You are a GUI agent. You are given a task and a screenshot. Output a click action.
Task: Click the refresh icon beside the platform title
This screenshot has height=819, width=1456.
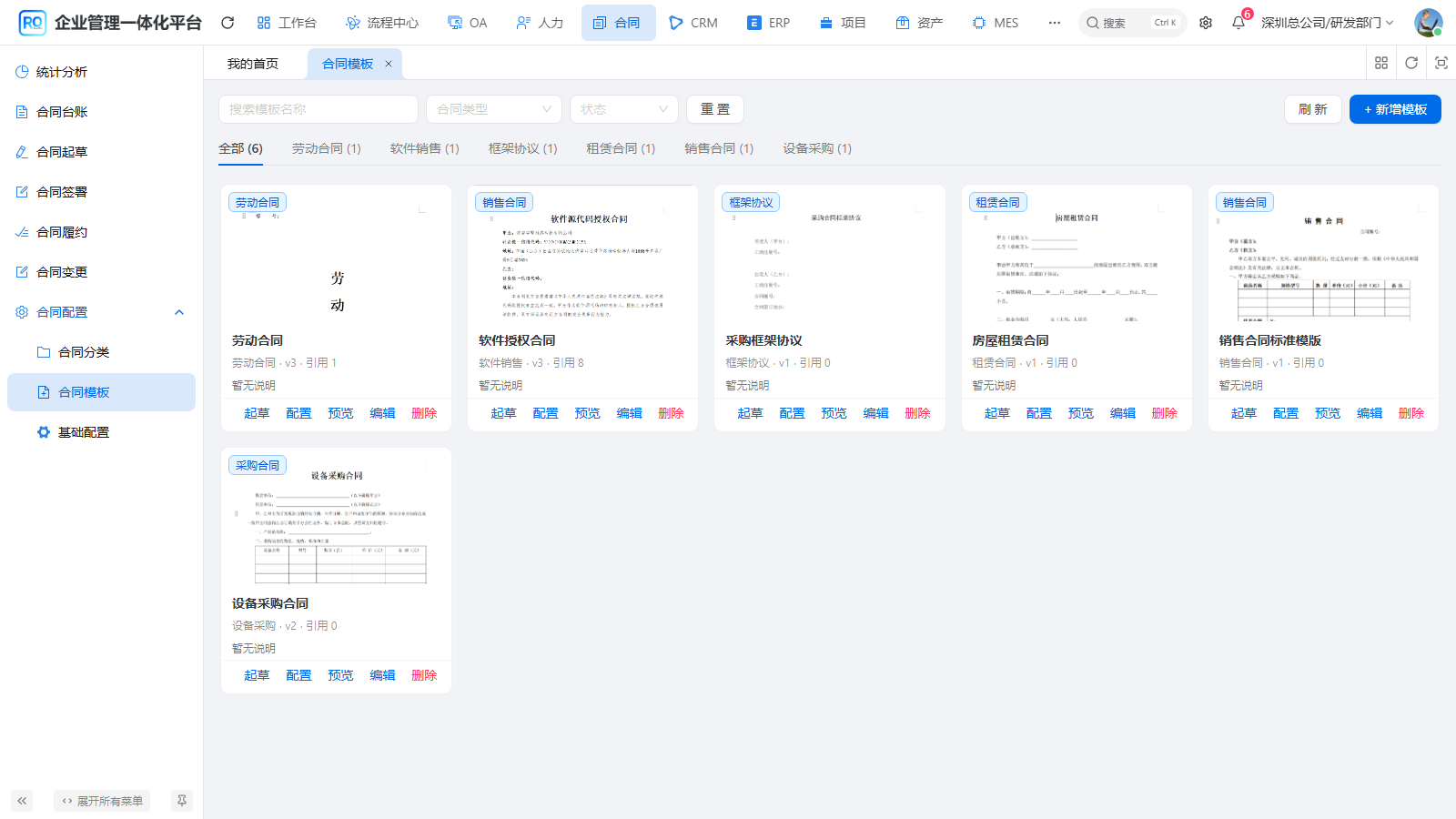(x=227, y=23)
